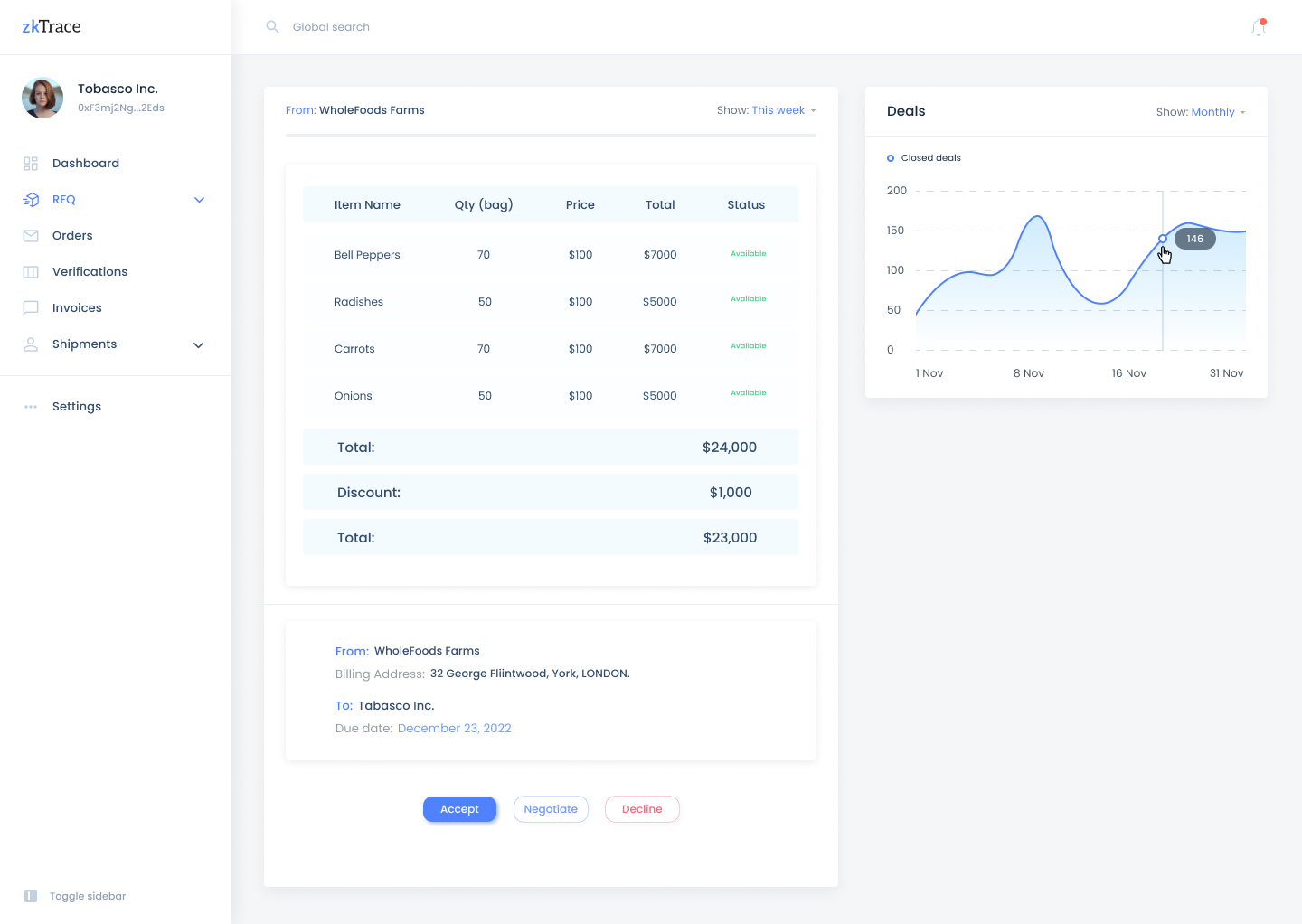Click the RFQ box icon
The width and height of the screenshot is (1302, 924).
click(31, 200)
